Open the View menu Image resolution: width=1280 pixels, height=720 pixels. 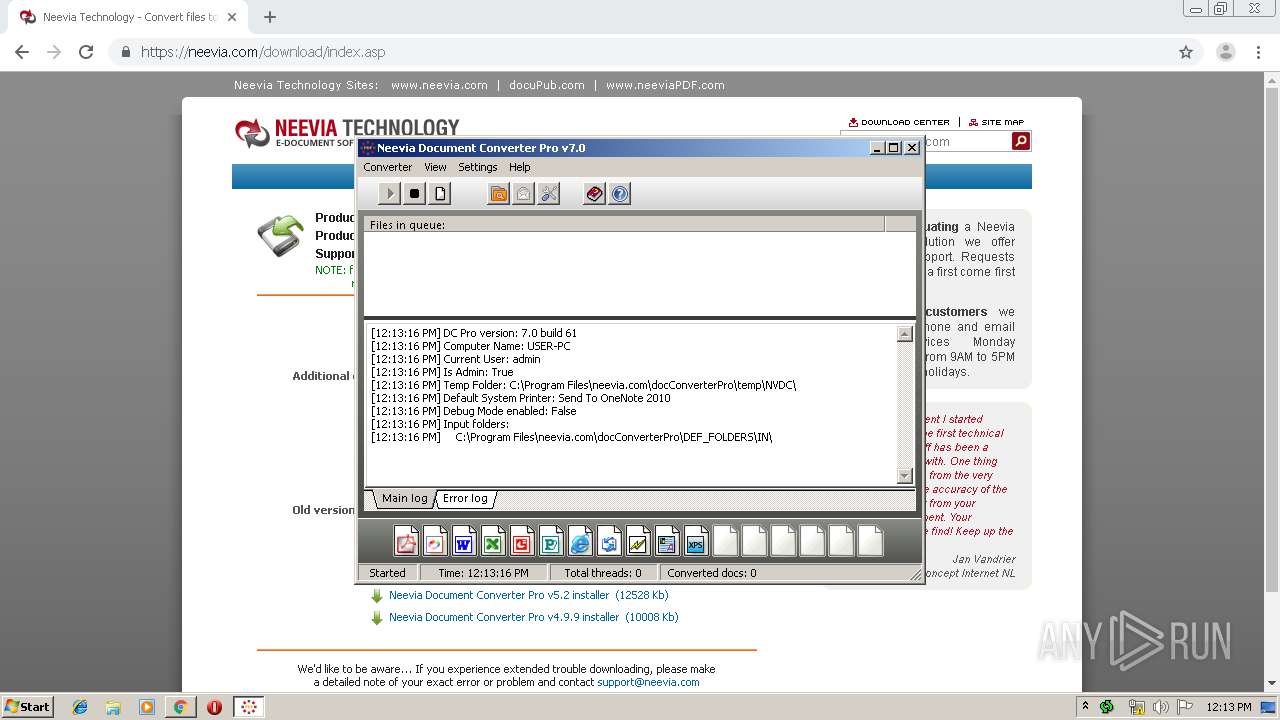(x=435, y=167)
